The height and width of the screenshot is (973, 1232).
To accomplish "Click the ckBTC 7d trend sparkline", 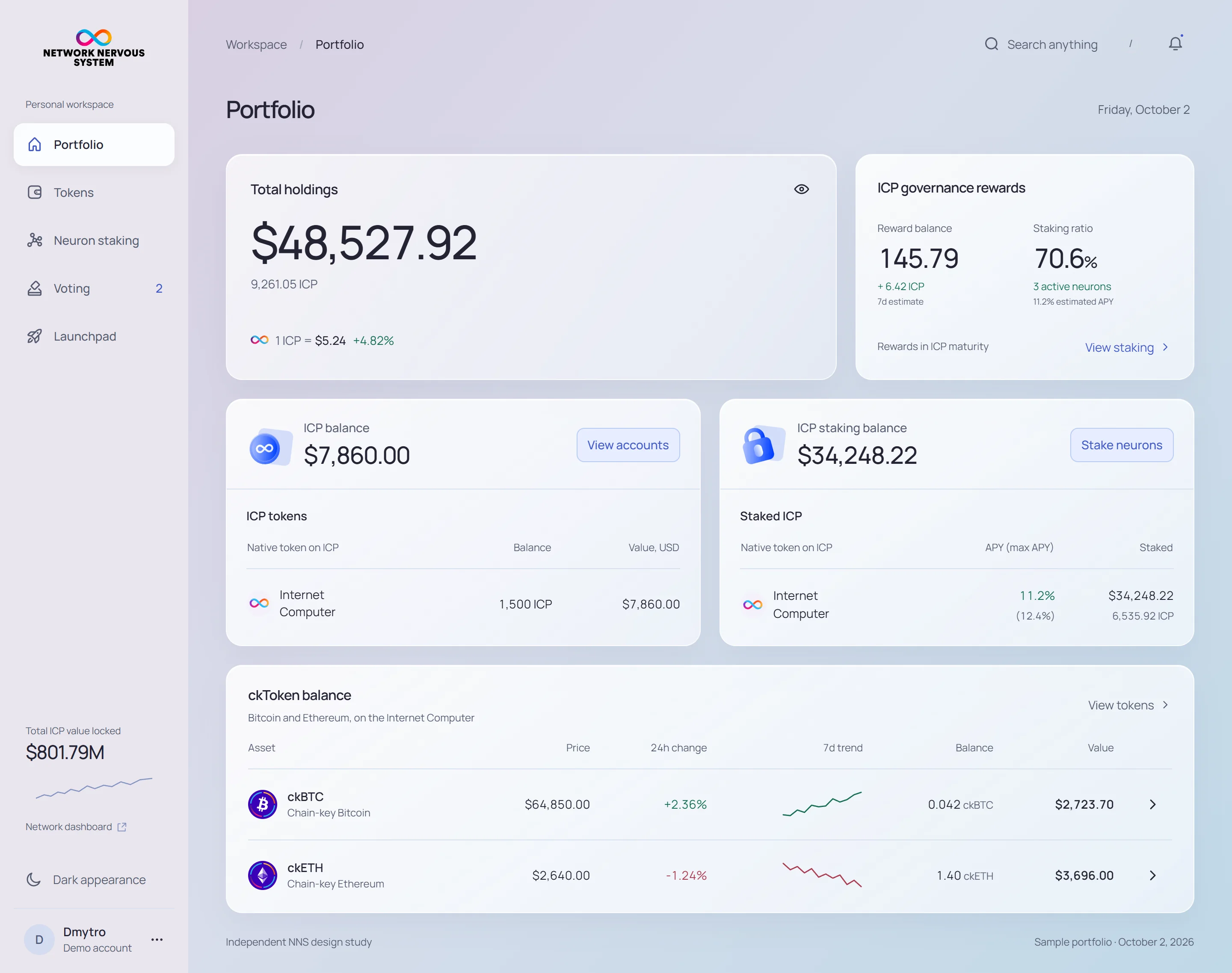I will [822, 804].
